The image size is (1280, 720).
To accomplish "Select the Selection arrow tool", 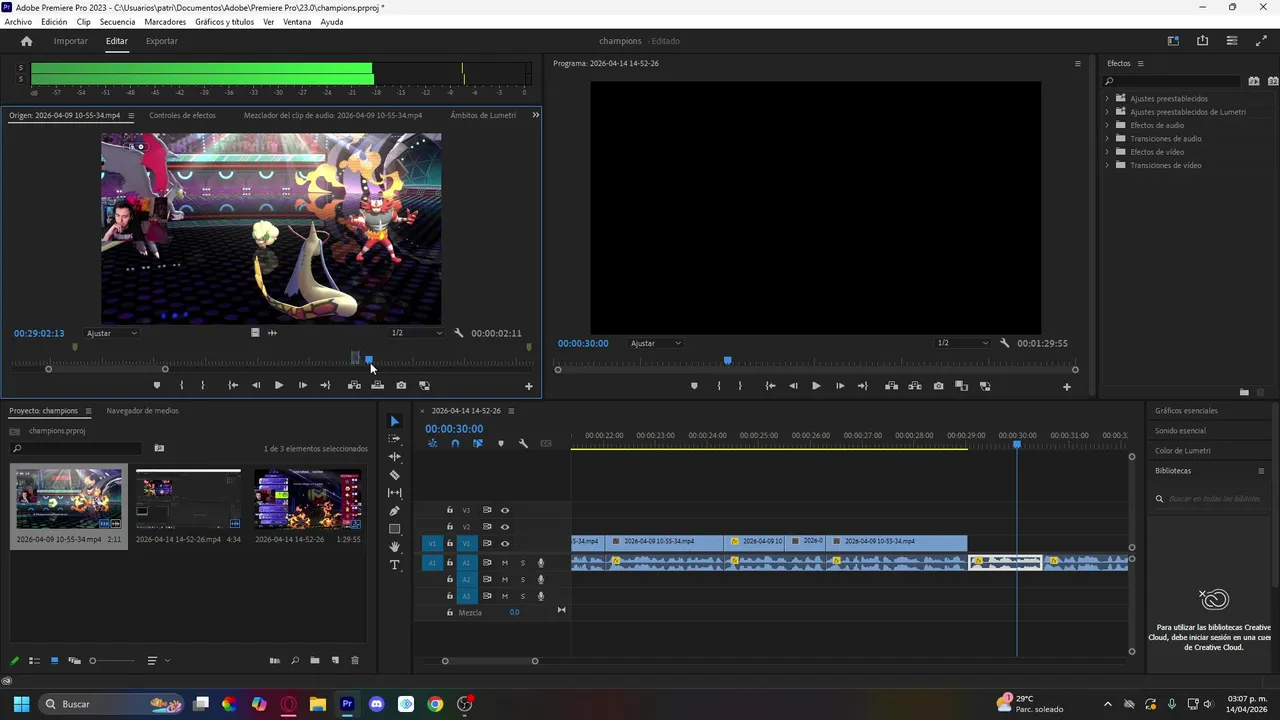I will click(394, 421).
